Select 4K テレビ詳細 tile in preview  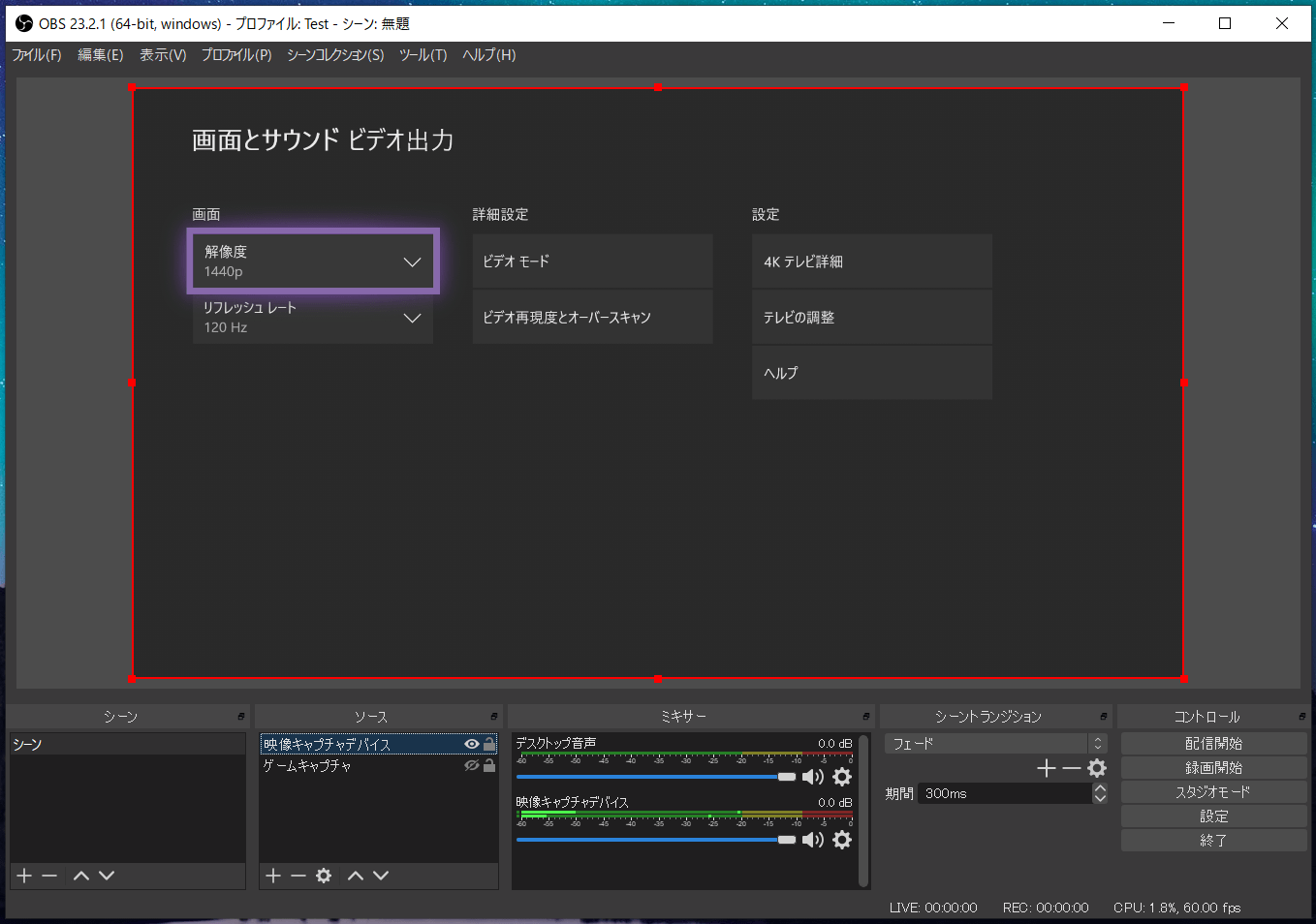(872, 262)
